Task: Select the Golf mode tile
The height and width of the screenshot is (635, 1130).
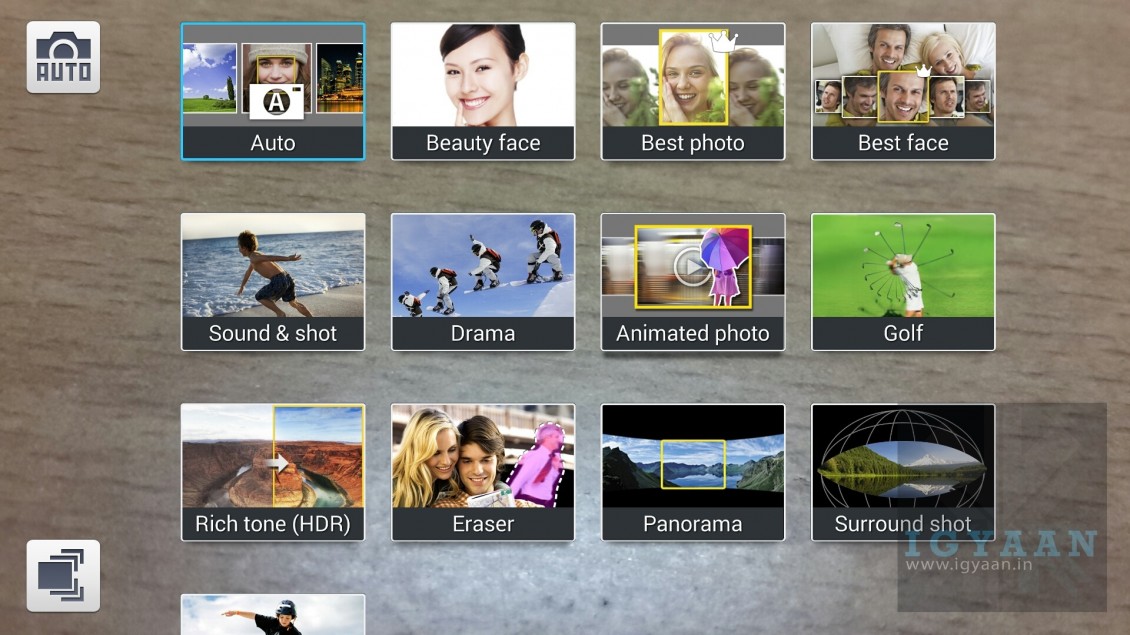Action: point(903,282)
